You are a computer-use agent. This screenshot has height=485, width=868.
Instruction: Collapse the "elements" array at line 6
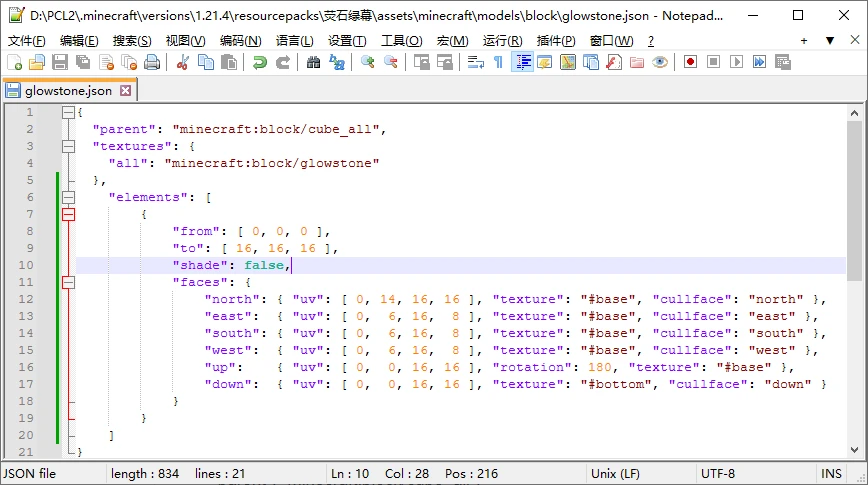68,197
